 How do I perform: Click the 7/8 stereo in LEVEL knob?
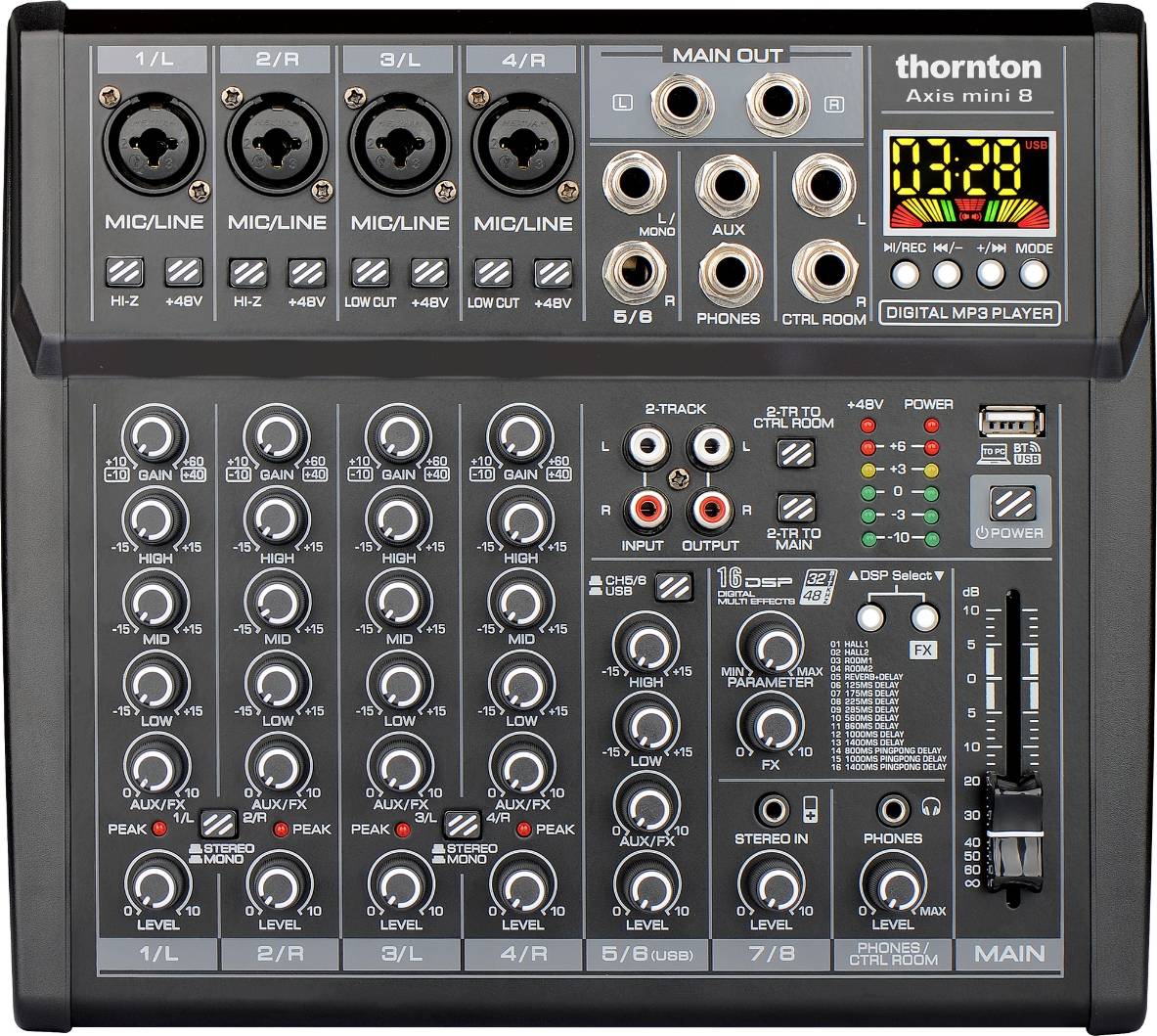click(x=772, y=884)
